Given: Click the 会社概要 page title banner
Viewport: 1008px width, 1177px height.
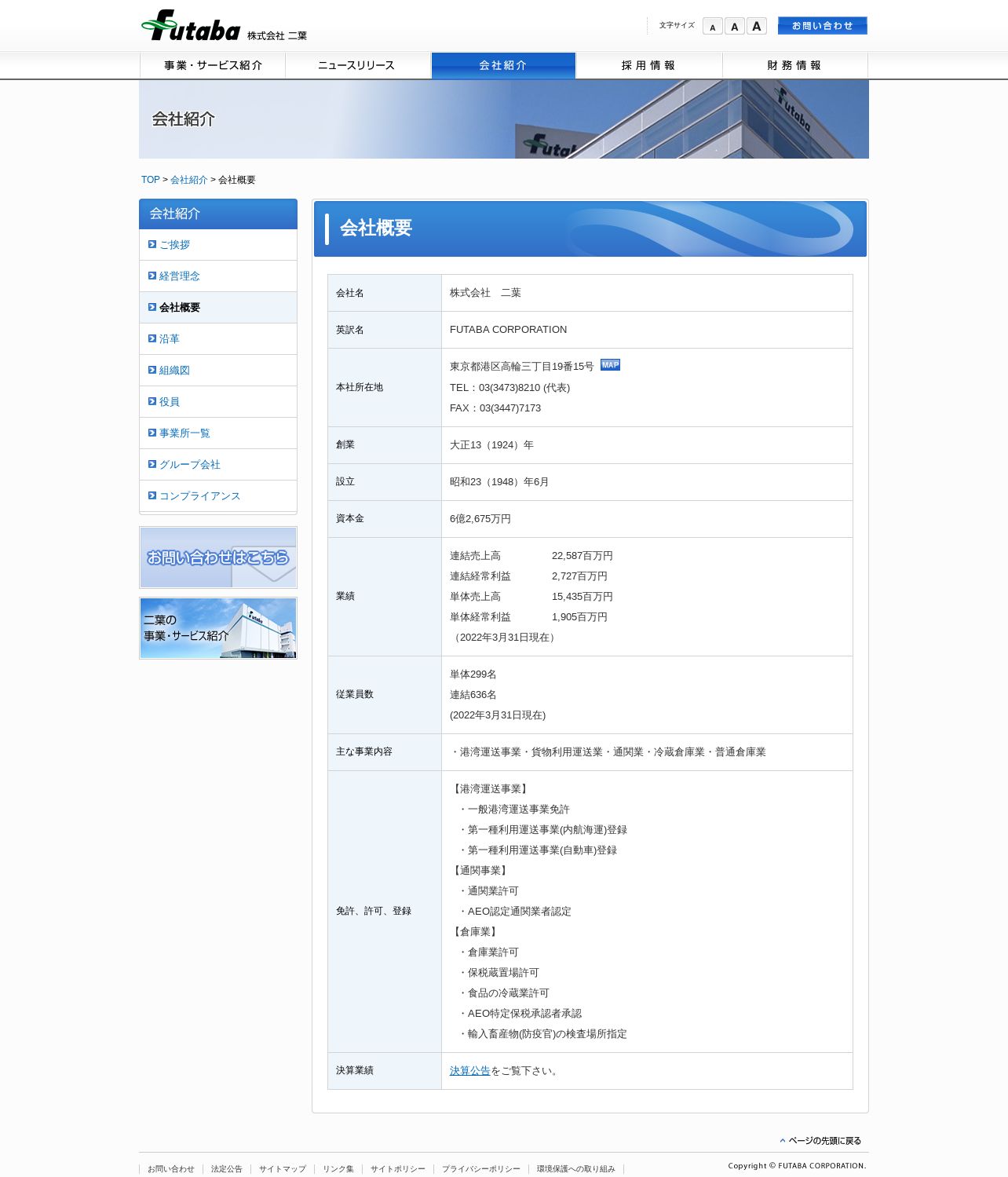Looking at the screenshot, I should (x=590, y=228).
